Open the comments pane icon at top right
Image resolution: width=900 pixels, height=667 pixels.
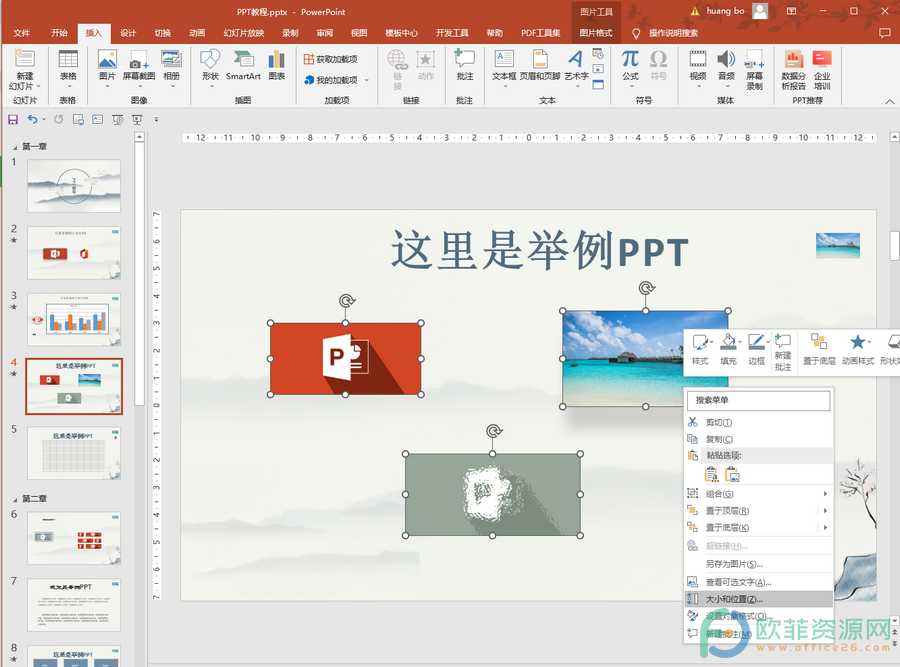885,33
